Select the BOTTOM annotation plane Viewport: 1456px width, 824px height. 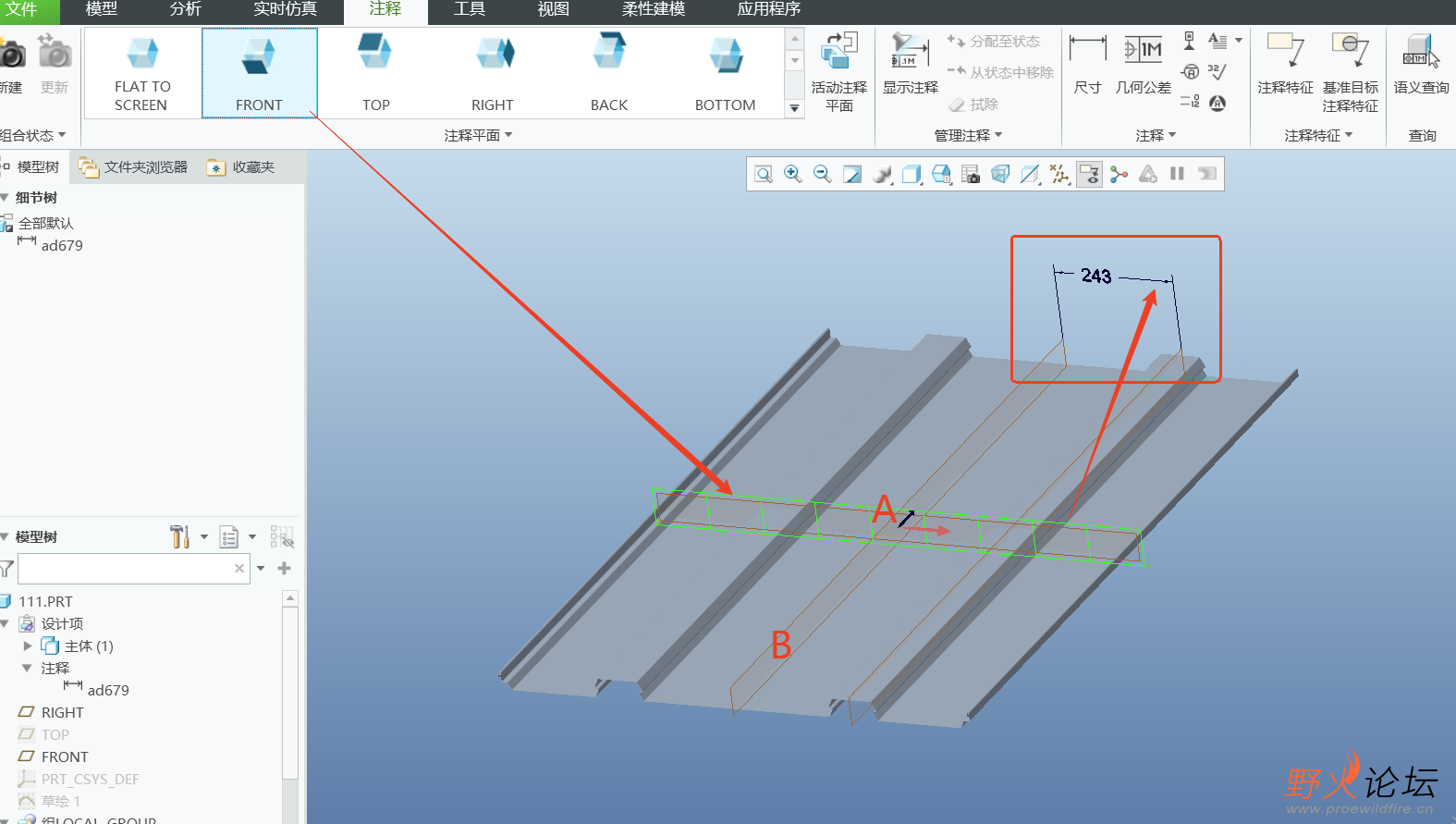[x=726, y=73]
